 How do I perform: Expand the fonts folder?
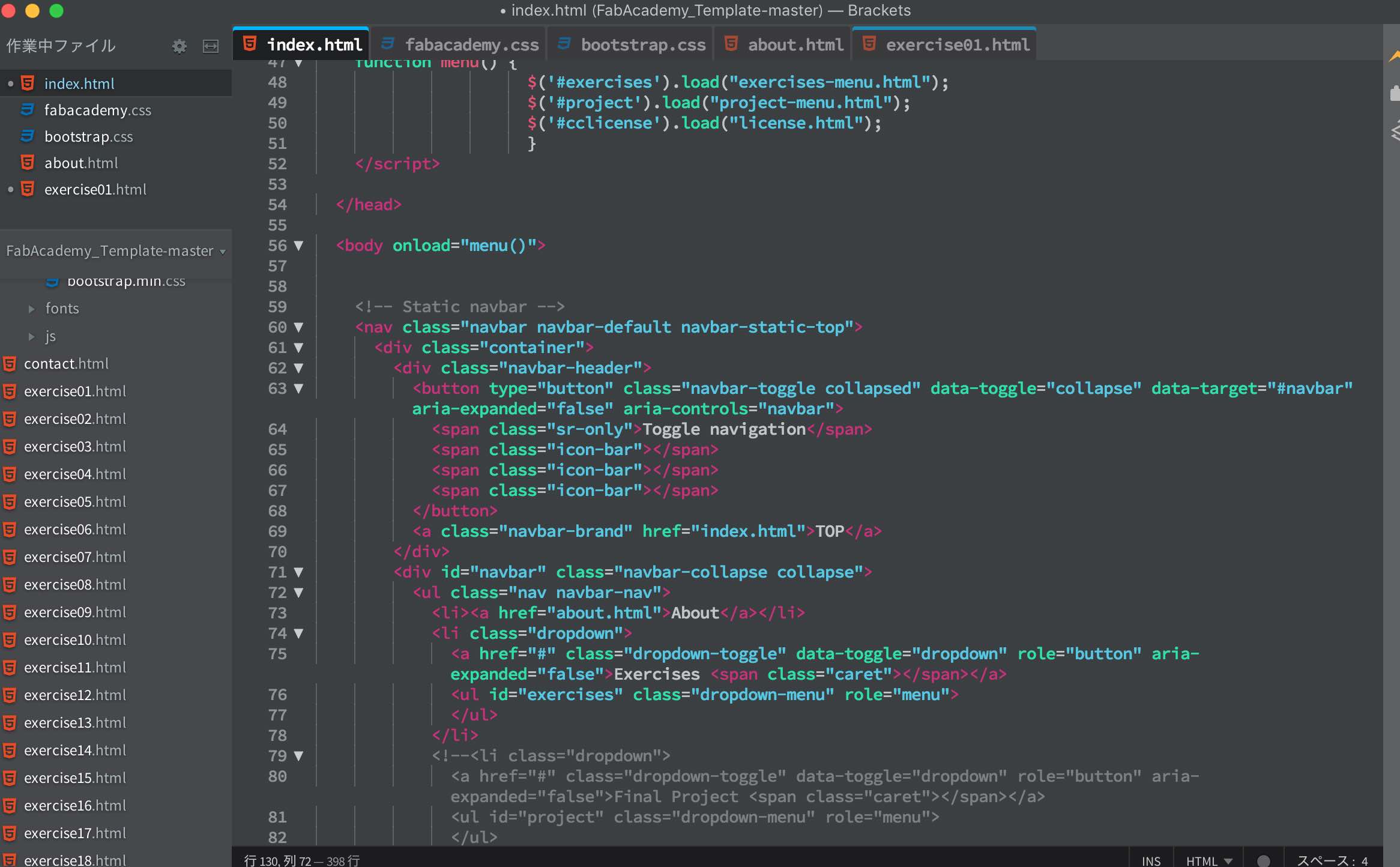(x=31, y=309)
